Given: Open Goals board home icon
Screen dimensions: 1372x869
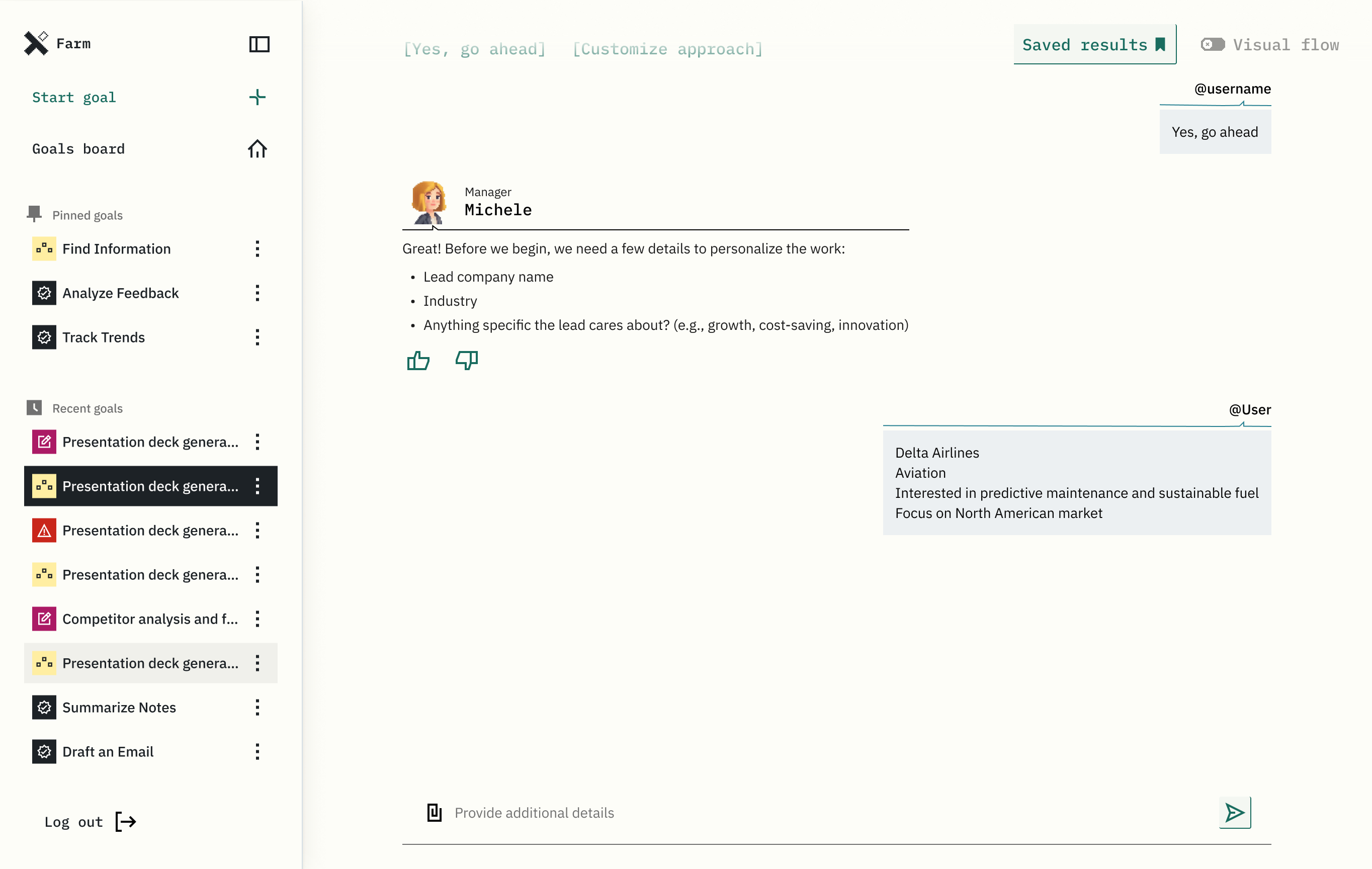Looking at the screenshot, I should pyautogui.click(x=258, y=149).
